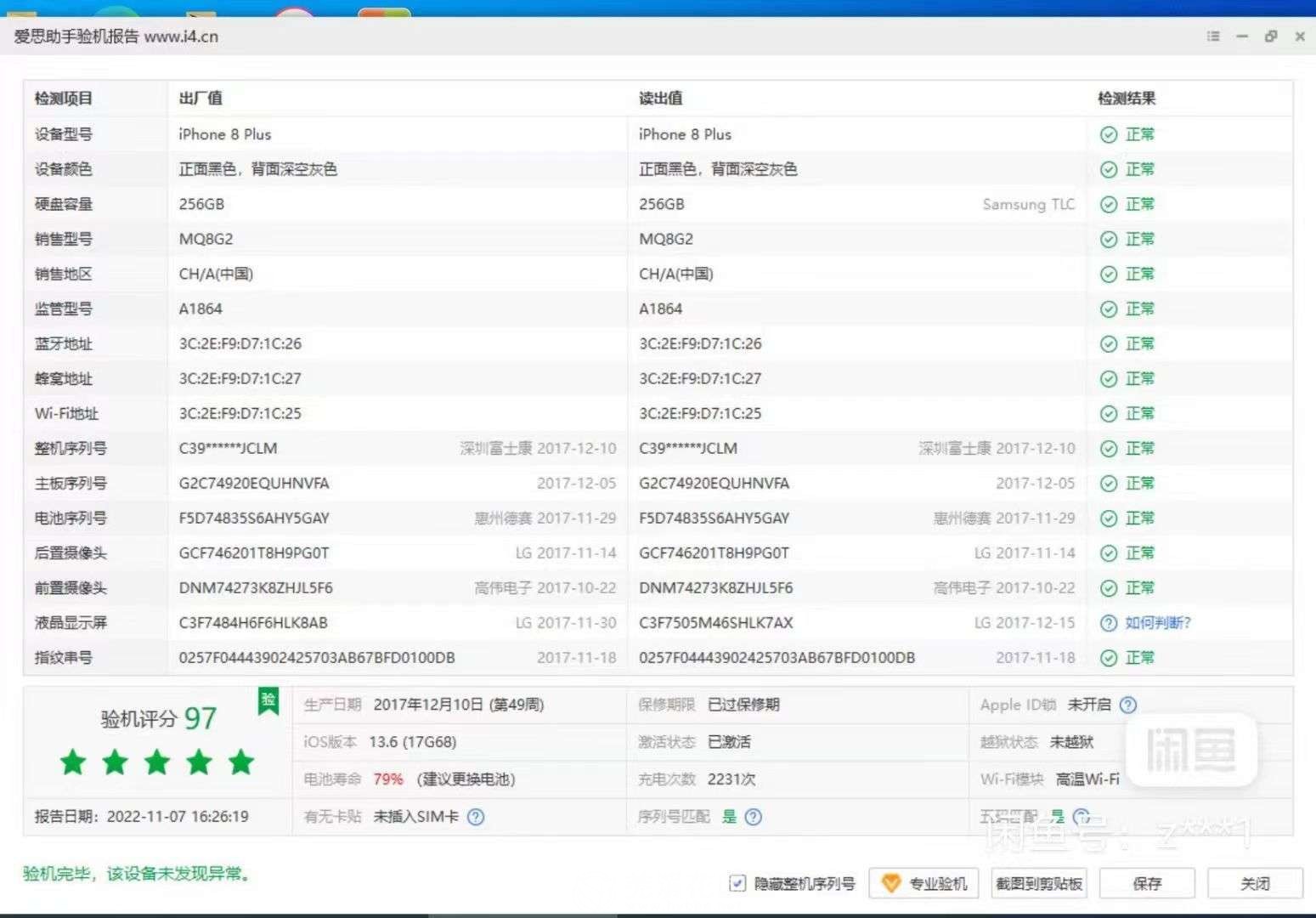
Task: Click the 验机完毕 status message
Action: pyautogui.click(x=138, y=874)
